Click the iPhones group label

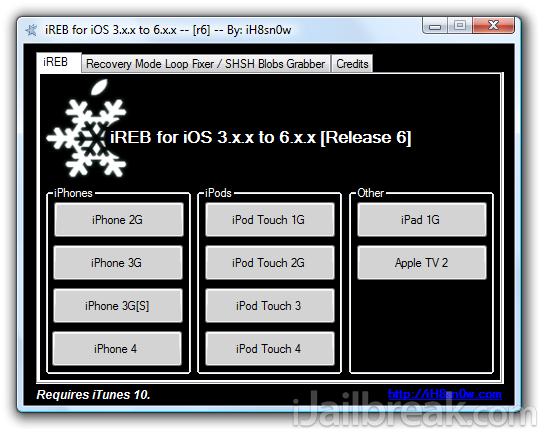(x=73, y=193)
